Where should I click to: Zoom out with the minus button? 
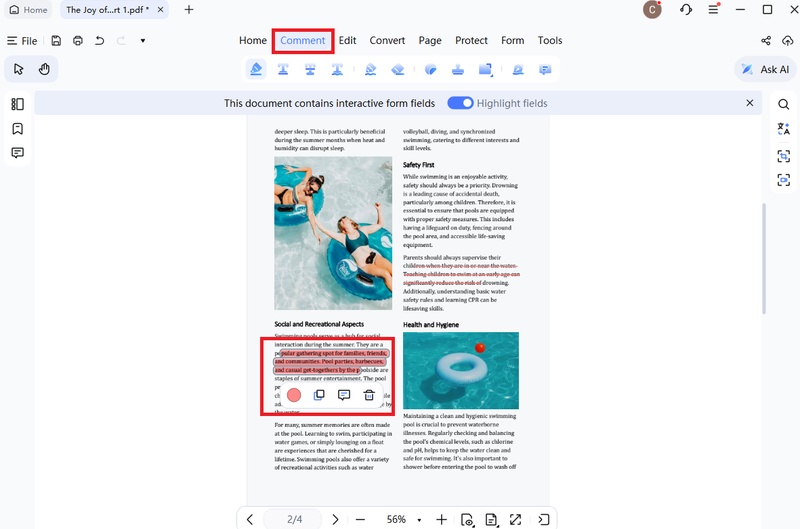coord(360,519)
